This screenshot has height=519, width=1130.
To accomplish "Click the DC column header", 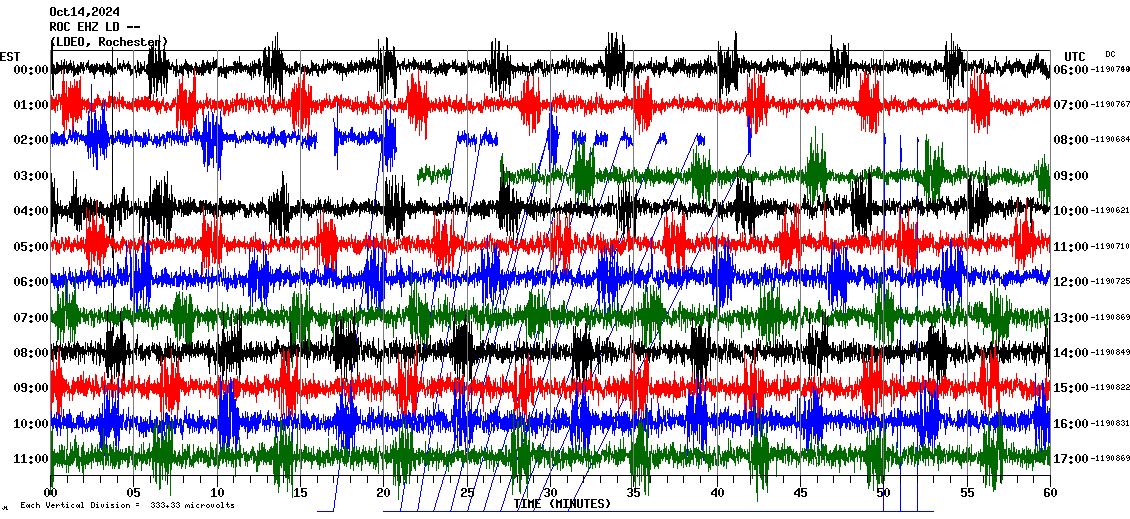I will pyautogui.click(x=1110, y=54).
